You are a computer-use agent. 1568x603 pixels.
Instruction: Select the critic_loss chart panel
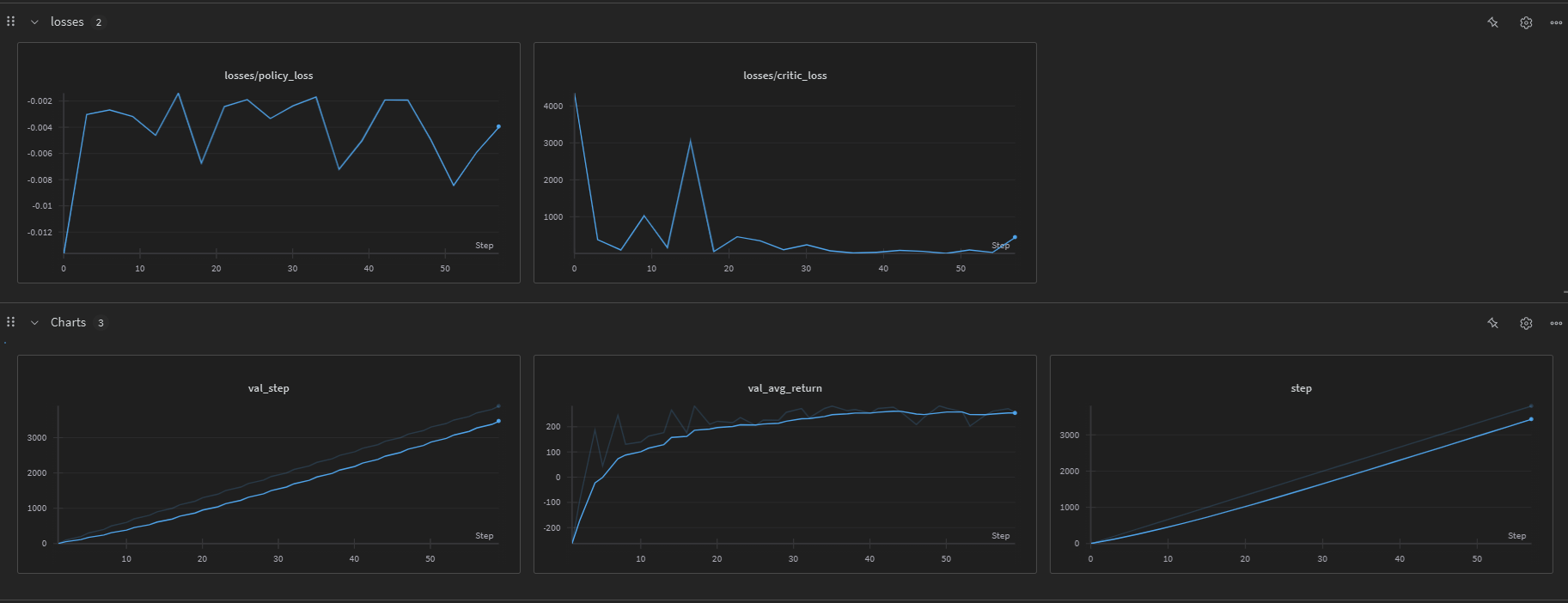pyautogui.click(x=785, y=162)
